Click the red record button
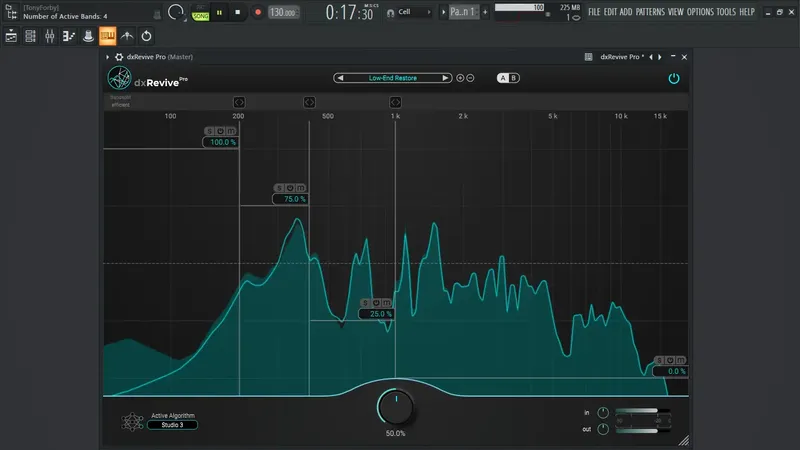This screenshot has width=800, height=450. click(258, 12)
